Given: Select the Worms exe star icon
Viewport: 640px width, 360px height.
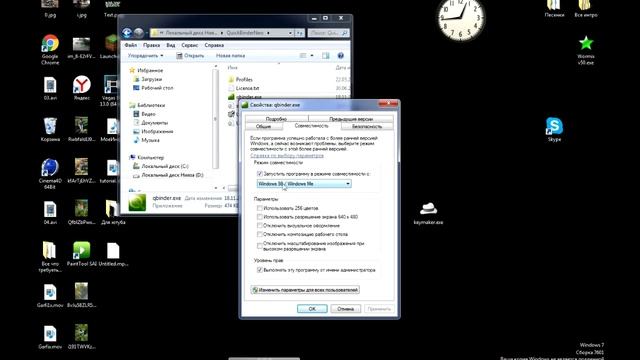Looking at the screenshot, I should [586, 50].
